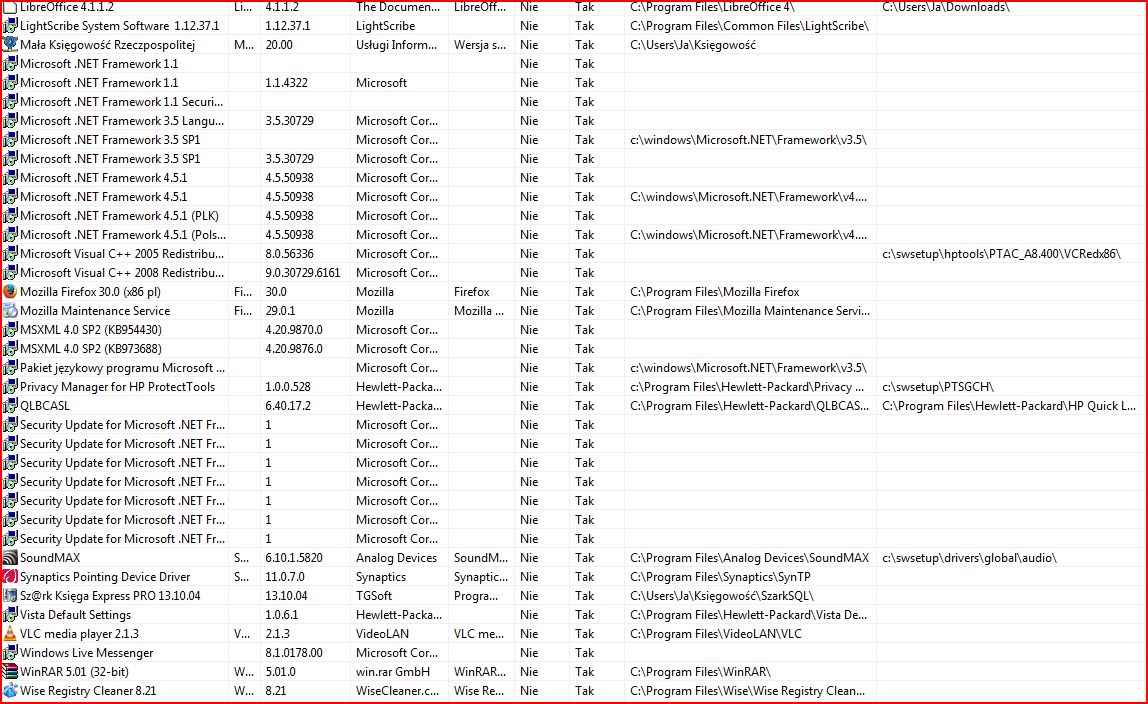1148x704 pixels.
Task: Click the WinRAR books icon
Action: tap(10, 672)
